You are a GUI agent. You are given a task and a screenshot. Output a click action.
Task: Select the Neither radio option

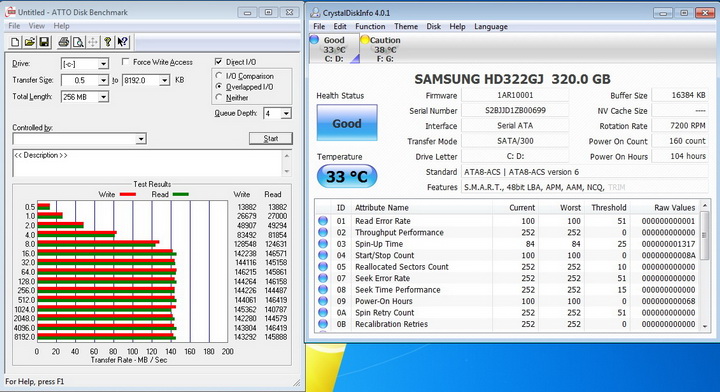[219, 97]
